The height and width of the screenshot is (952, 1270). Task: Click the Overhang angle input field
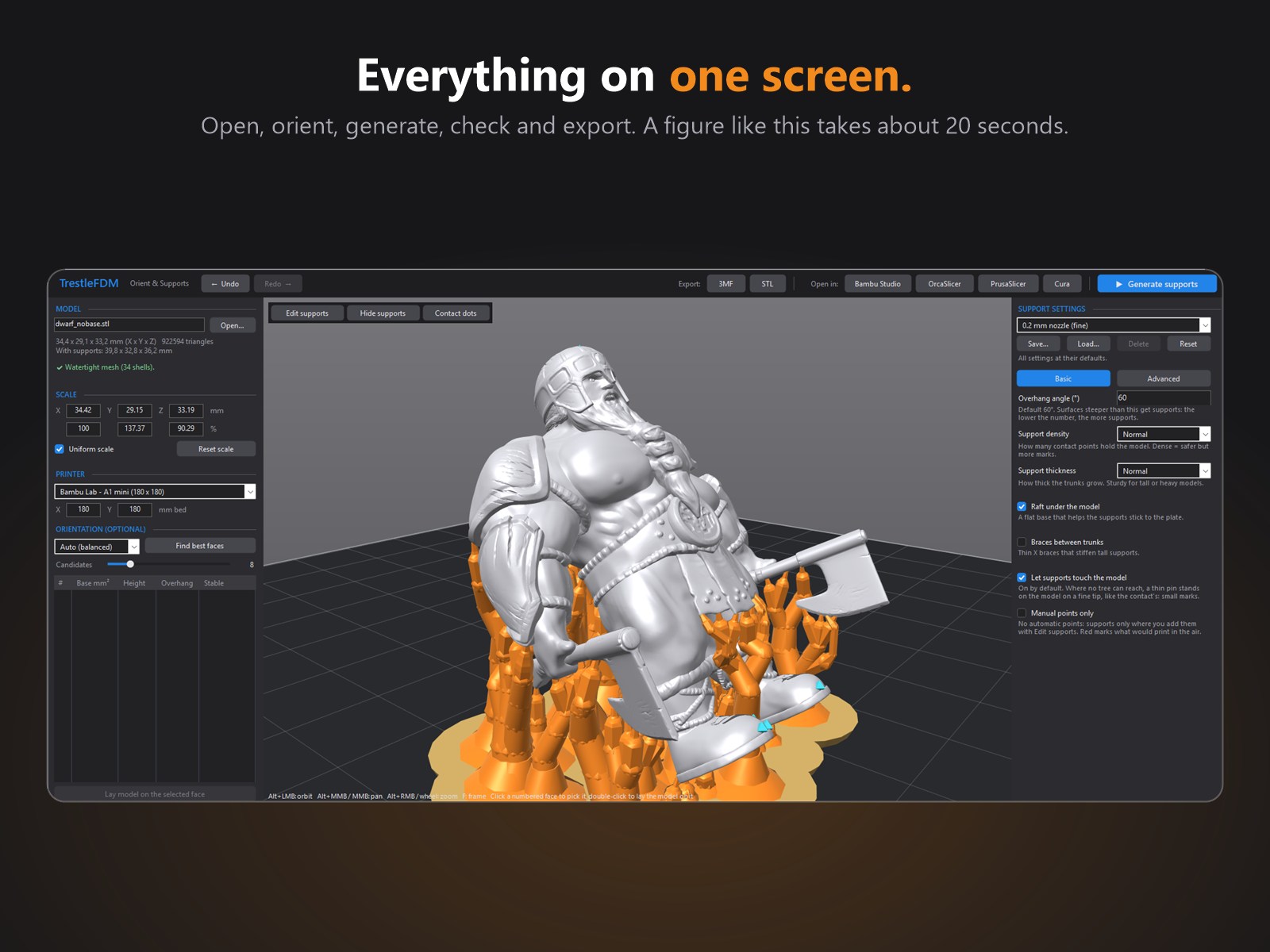pos(1164,397)
